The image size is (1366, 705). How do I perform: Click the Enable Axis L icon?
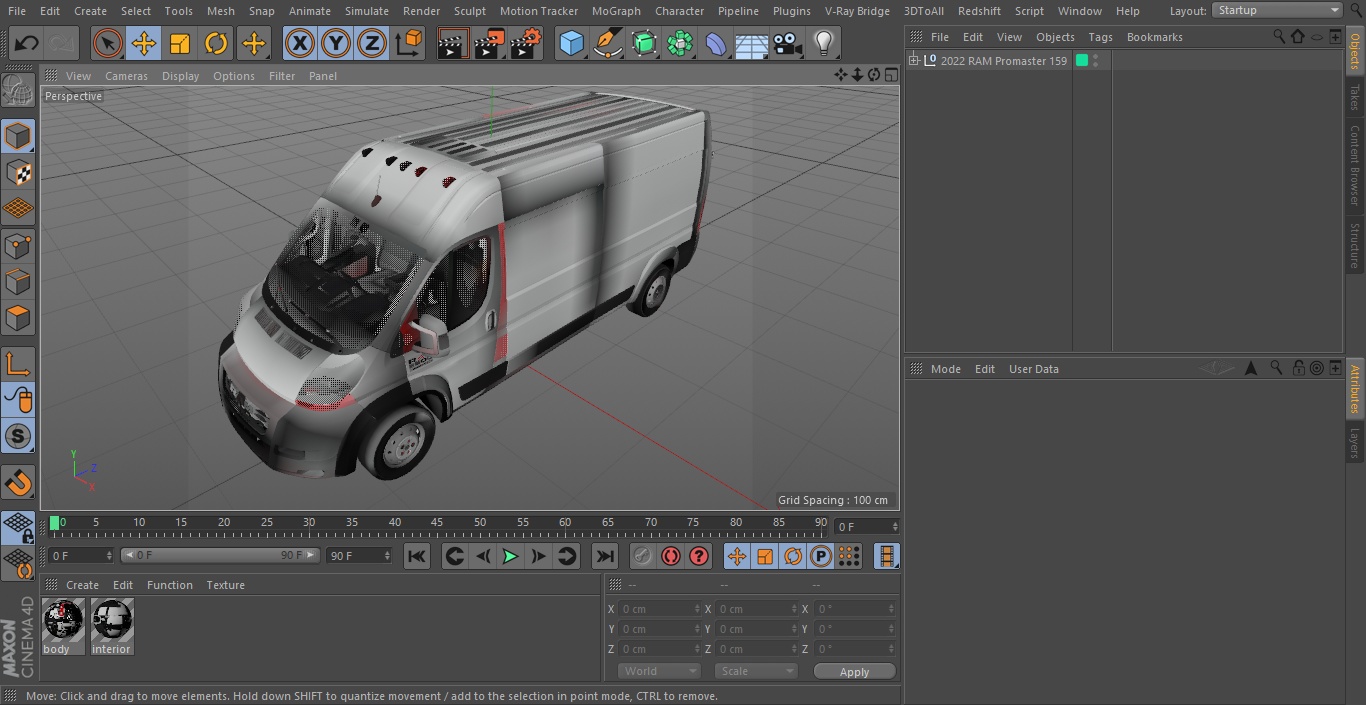pos(18,364)
